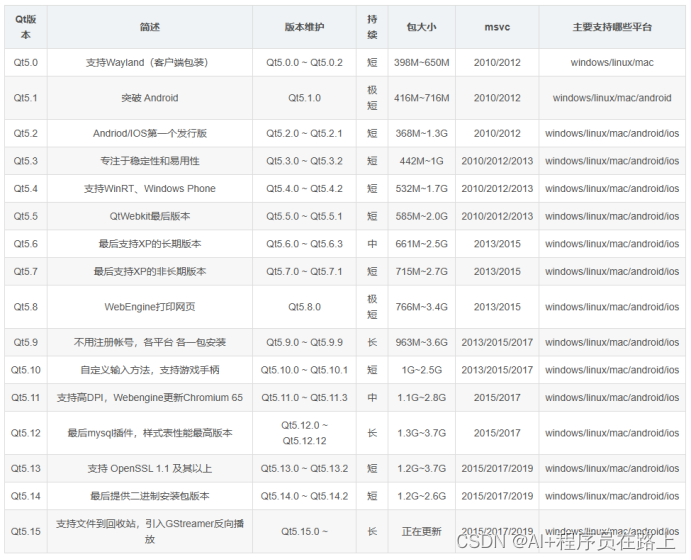Click the '1.1G~2.8G' package size
The width and height of the screenshot is (691, 560).
tap(421, 398)
